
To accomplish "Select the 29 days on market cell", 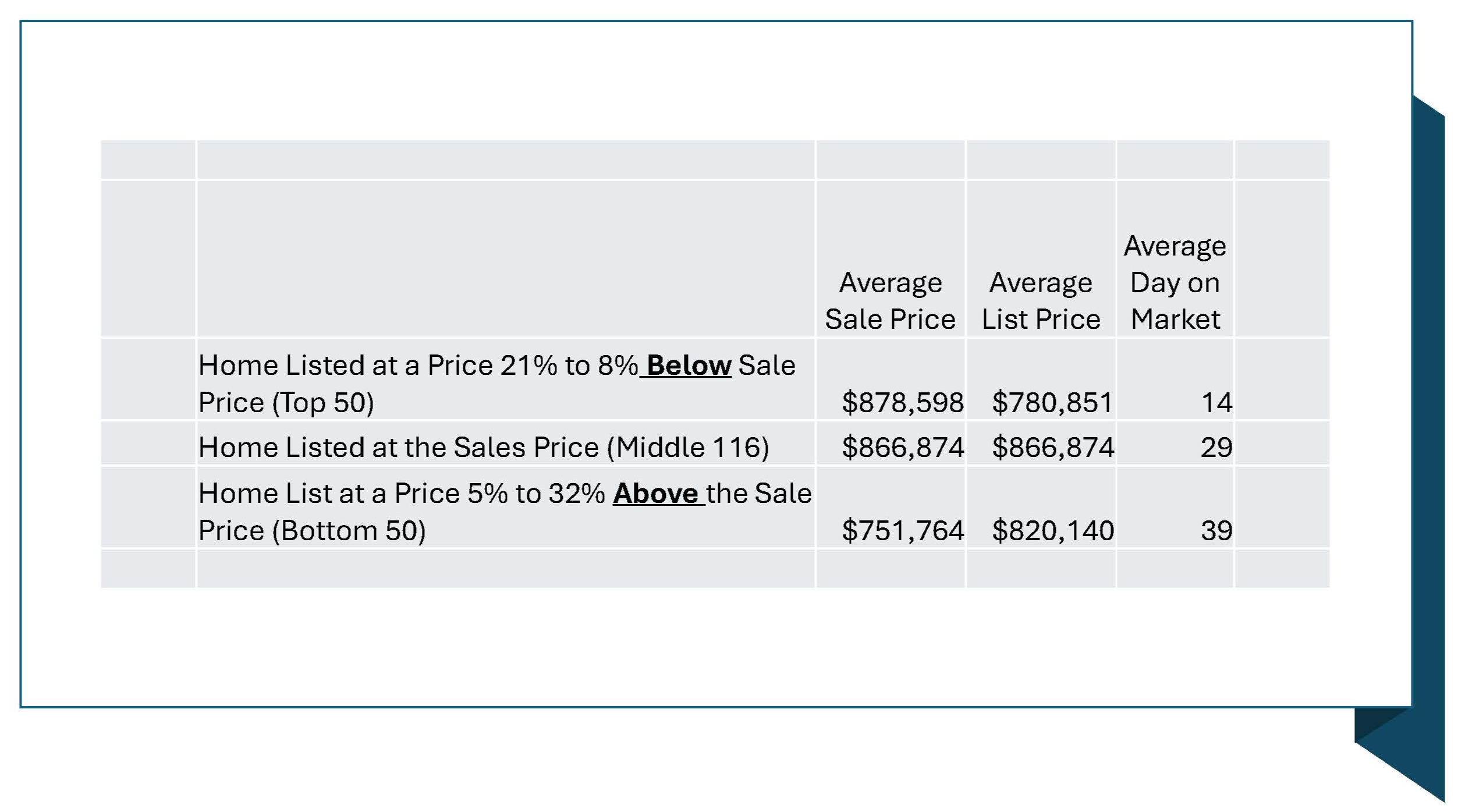I will pos(1216,448).
